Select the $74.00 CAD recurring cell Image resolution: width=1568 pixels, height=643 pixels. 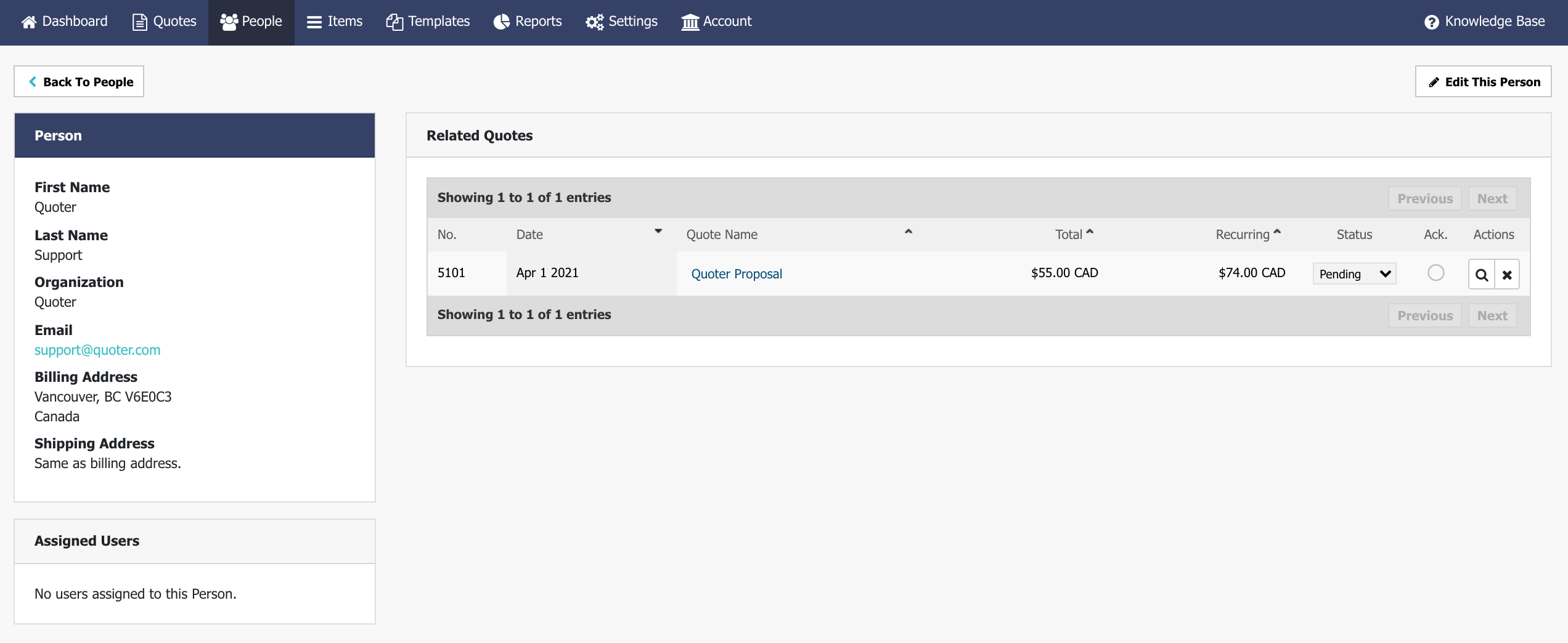[x=1252, y=273]
